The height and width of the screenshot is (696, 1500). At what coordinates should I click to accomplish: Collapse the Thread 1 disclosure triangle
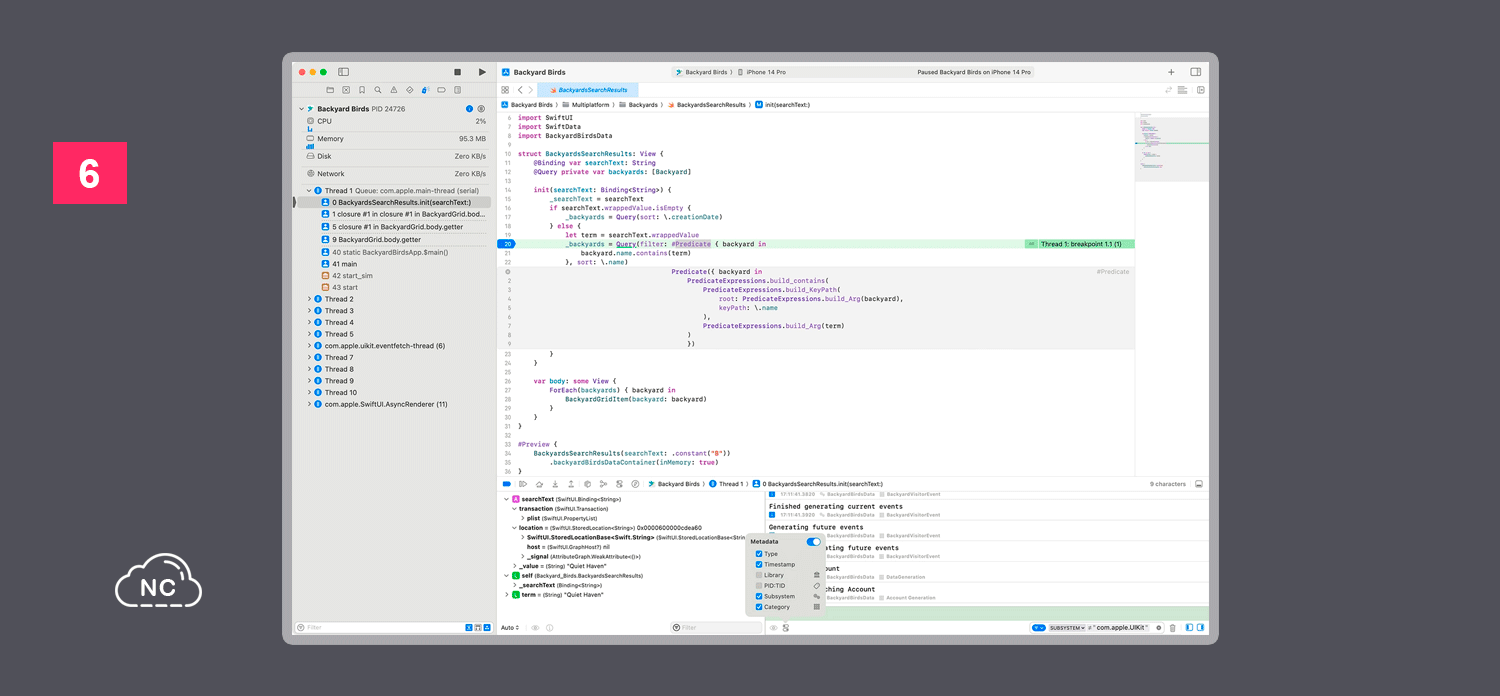[309, 190]
